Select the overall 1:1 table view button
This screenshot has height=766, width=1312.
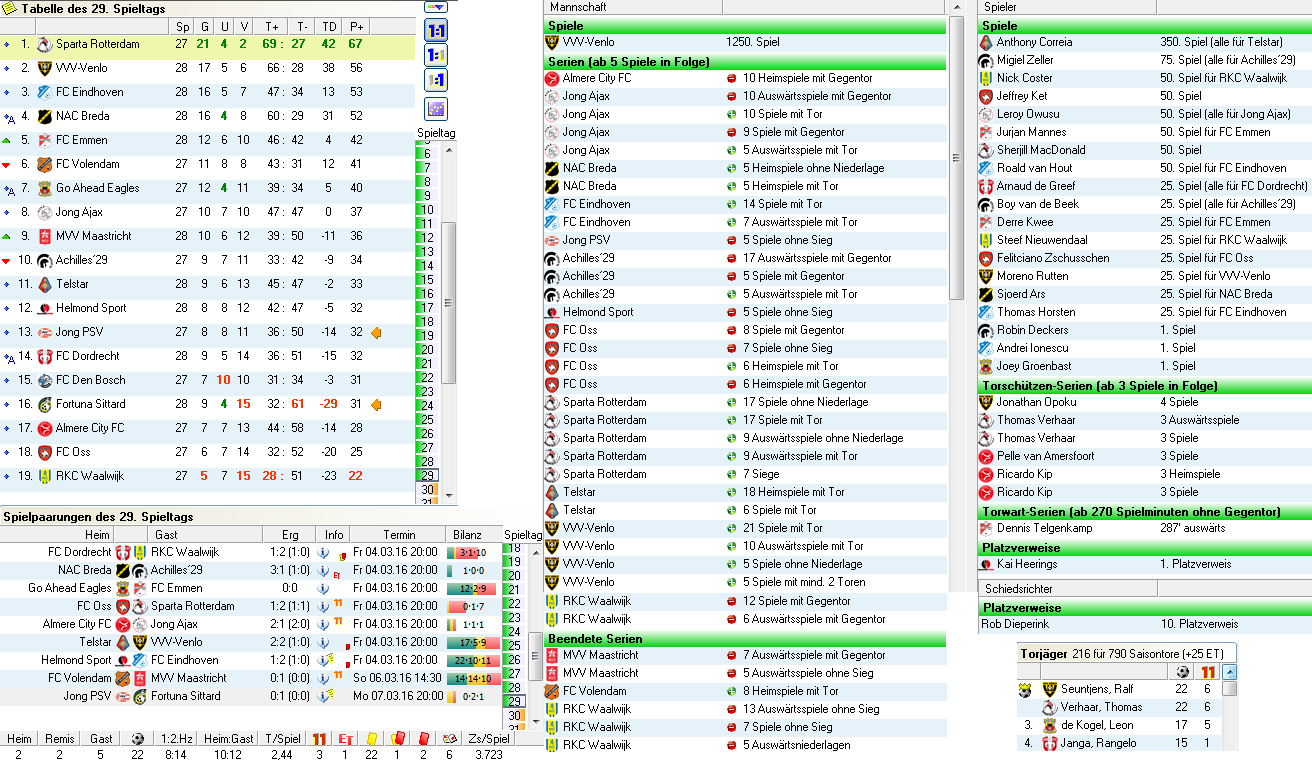[x=436, y=30]
